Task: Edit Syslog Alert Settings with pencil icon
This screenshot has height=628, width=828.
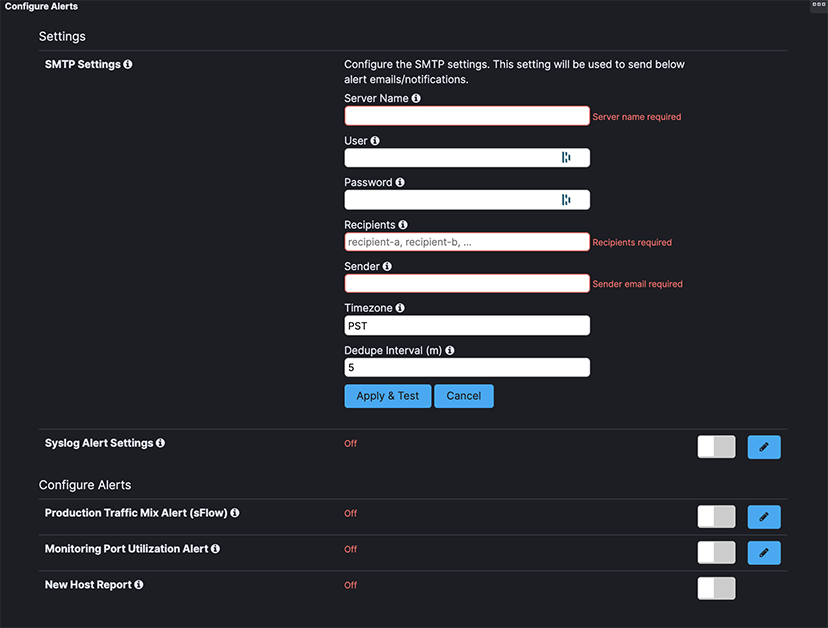Action: [764, 447]
